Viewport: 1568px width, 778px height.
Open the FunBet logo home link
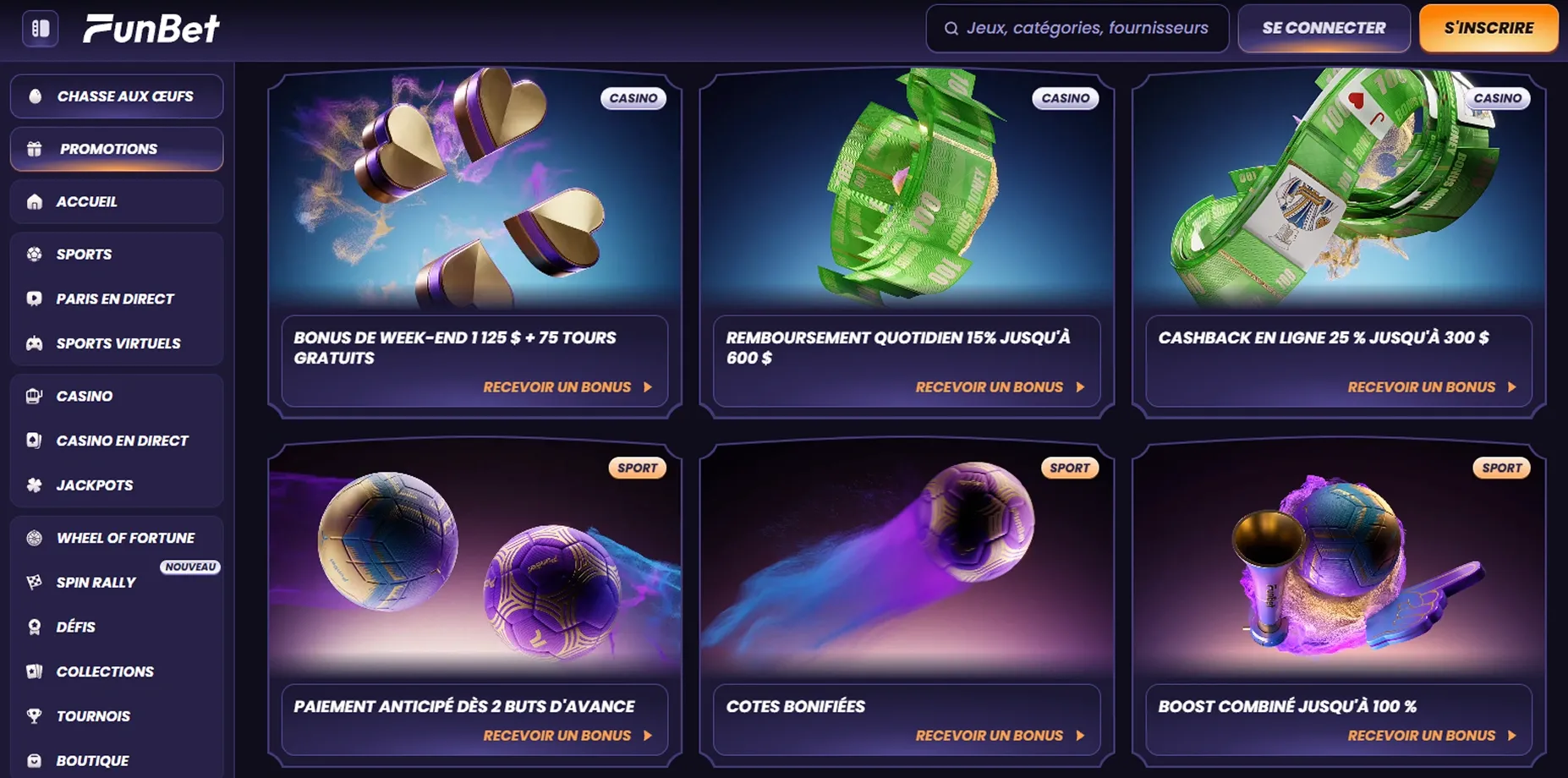pos(151,29)
